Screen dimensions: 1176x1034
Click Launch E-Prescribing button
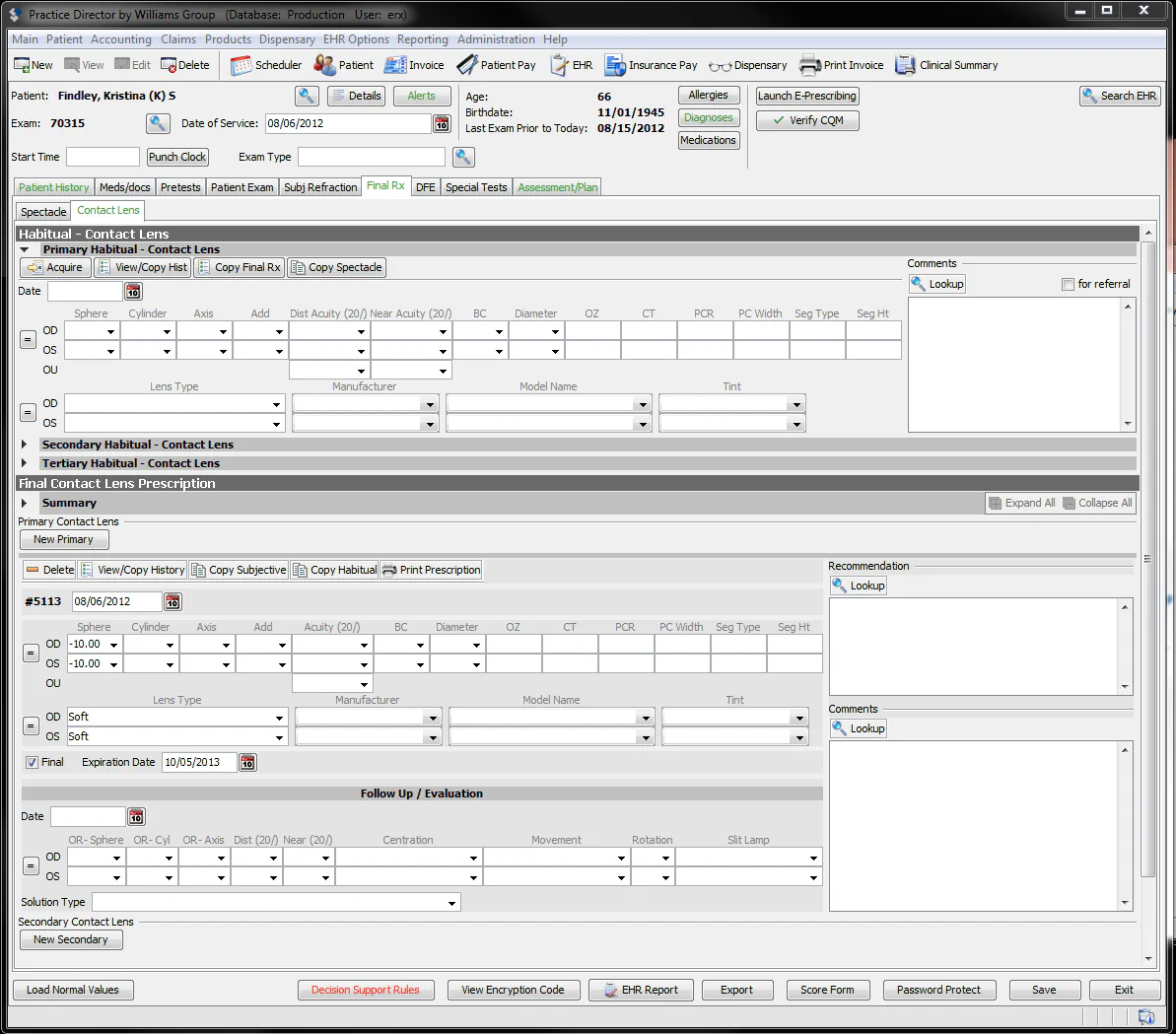point(807,96)
